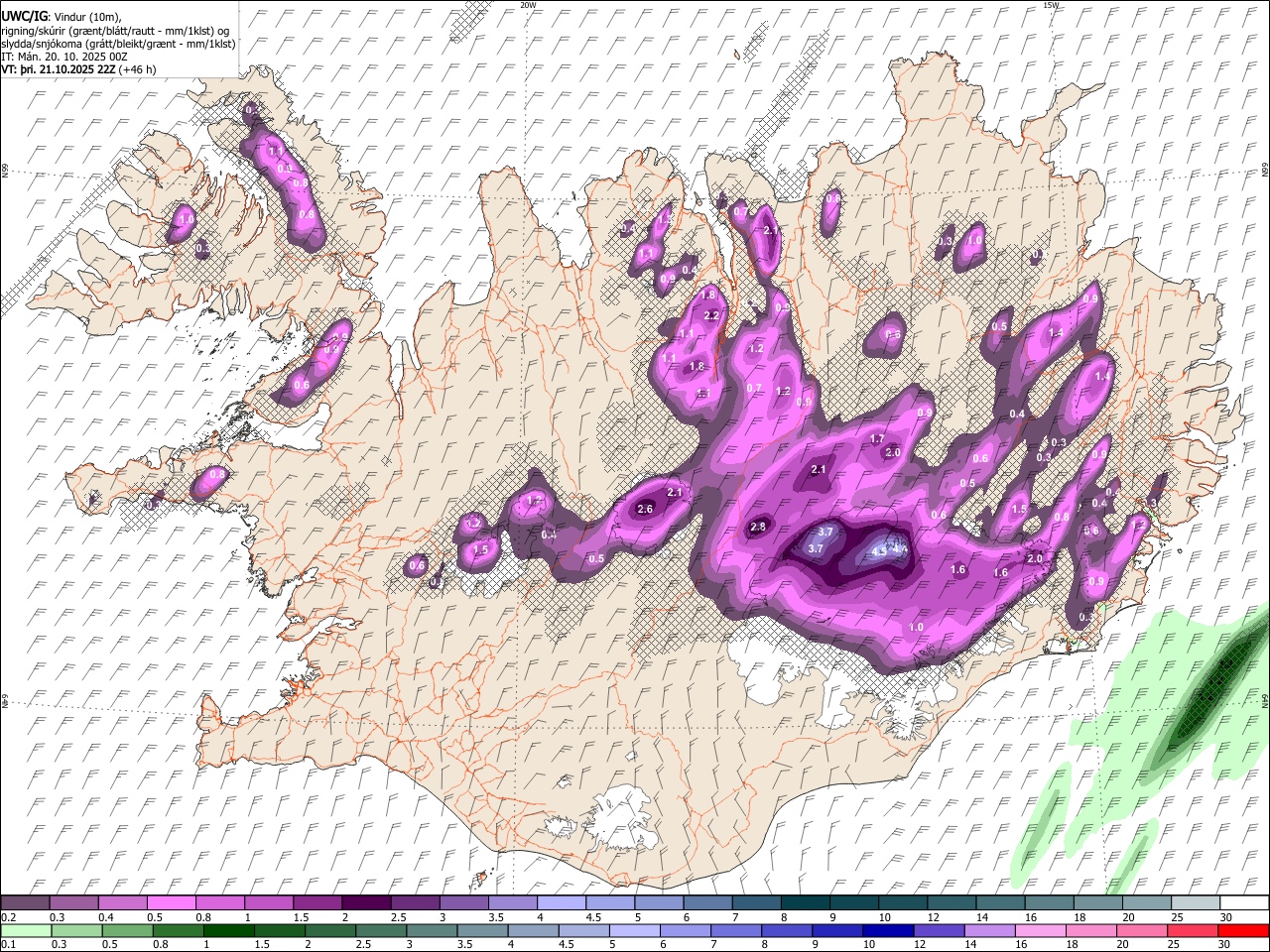The image size is (1270, 952).
Task: Click the 'UWC/IG: Vindur (10m)' title line
Action: (x=62, y=17)
